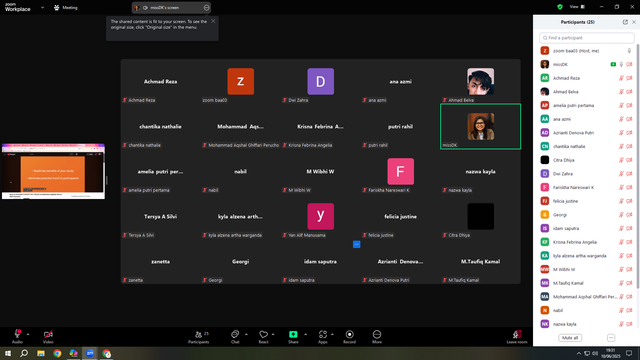This screenshot has height=360, width=640.
Task: Click the blue more button in gallery
Action: point(356,244)
